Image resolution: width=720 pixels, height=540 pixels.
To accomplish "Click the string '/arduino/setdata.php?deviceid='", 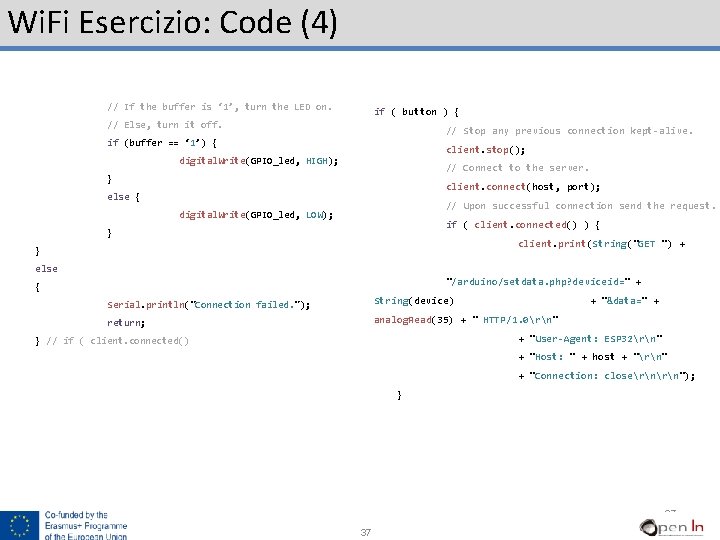I will pyautogui.click(x=538, y=281).
